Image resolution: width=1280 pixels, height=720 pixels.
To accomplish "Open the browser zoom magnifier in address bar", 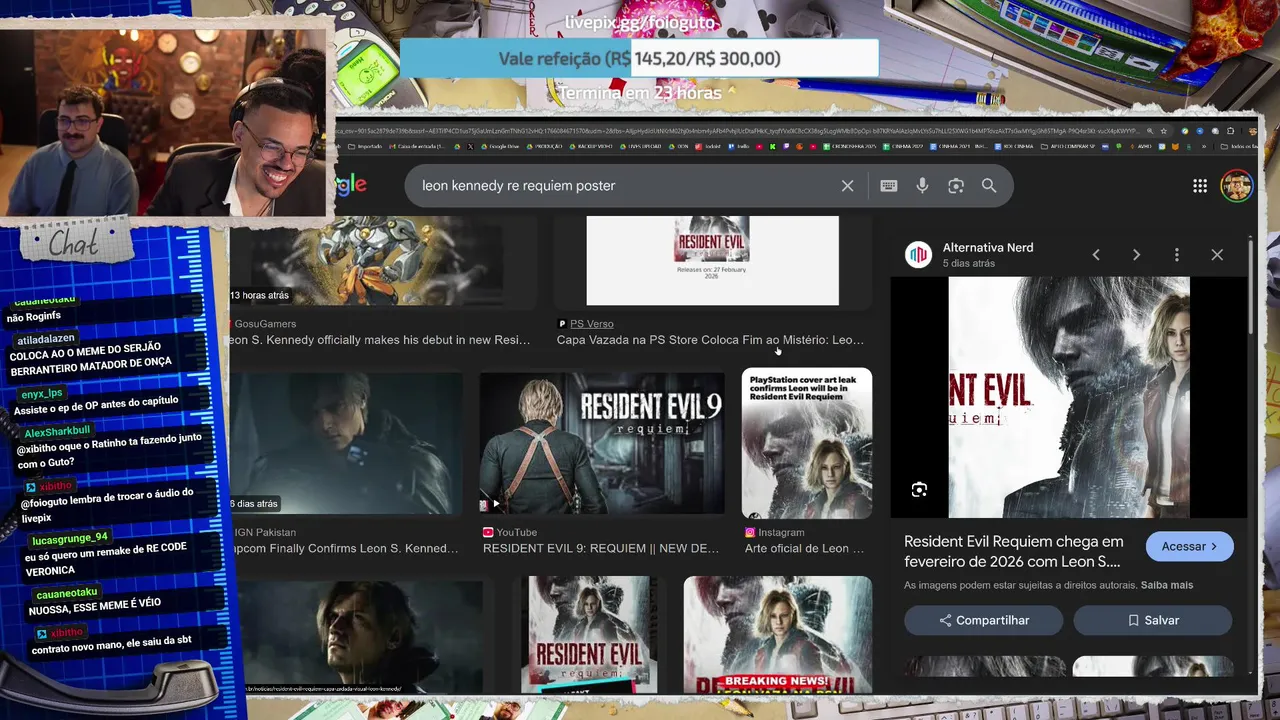I will coord(1150,131).
